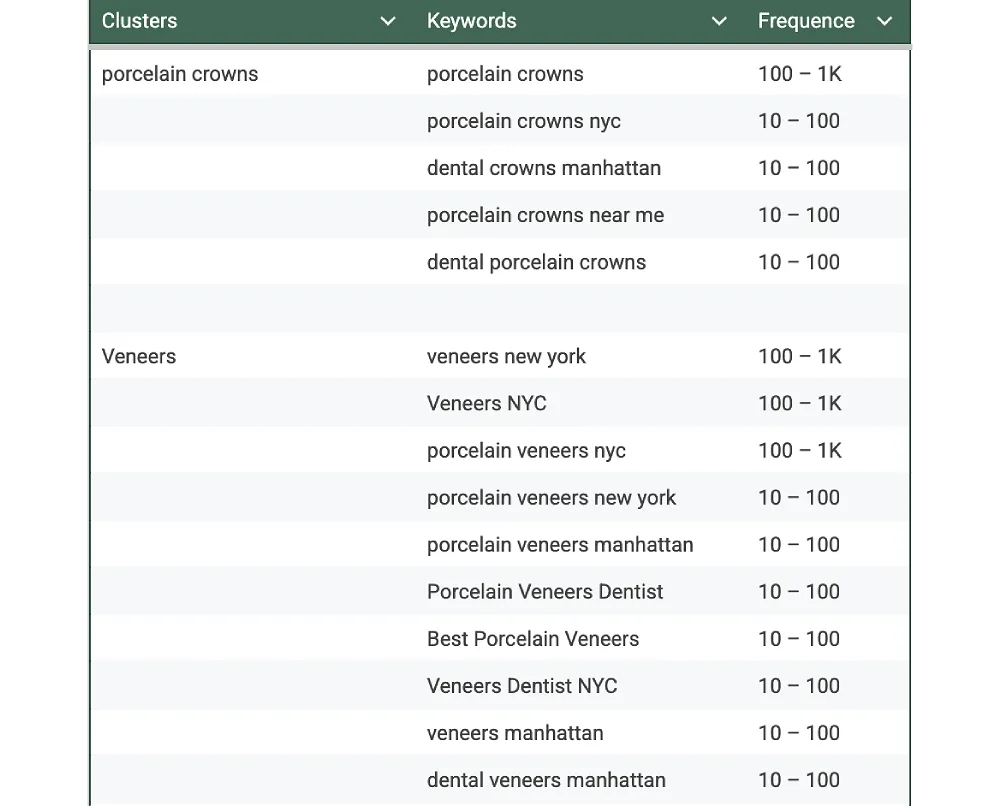Select the Veneers cluster cell
This screenshot has height=806, width=1000.
[139, 357]
